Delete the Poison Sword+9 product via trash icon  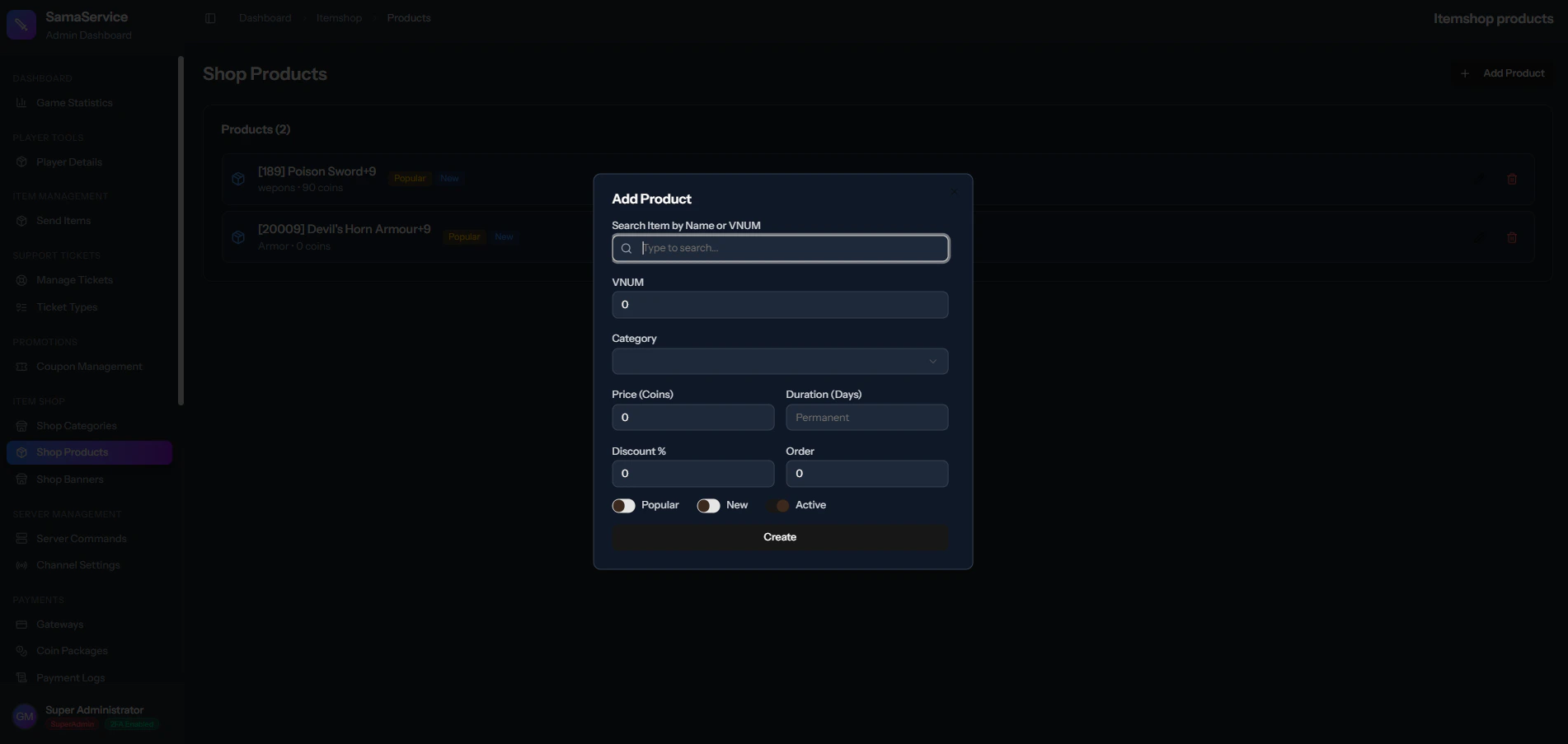point(1512,179)
